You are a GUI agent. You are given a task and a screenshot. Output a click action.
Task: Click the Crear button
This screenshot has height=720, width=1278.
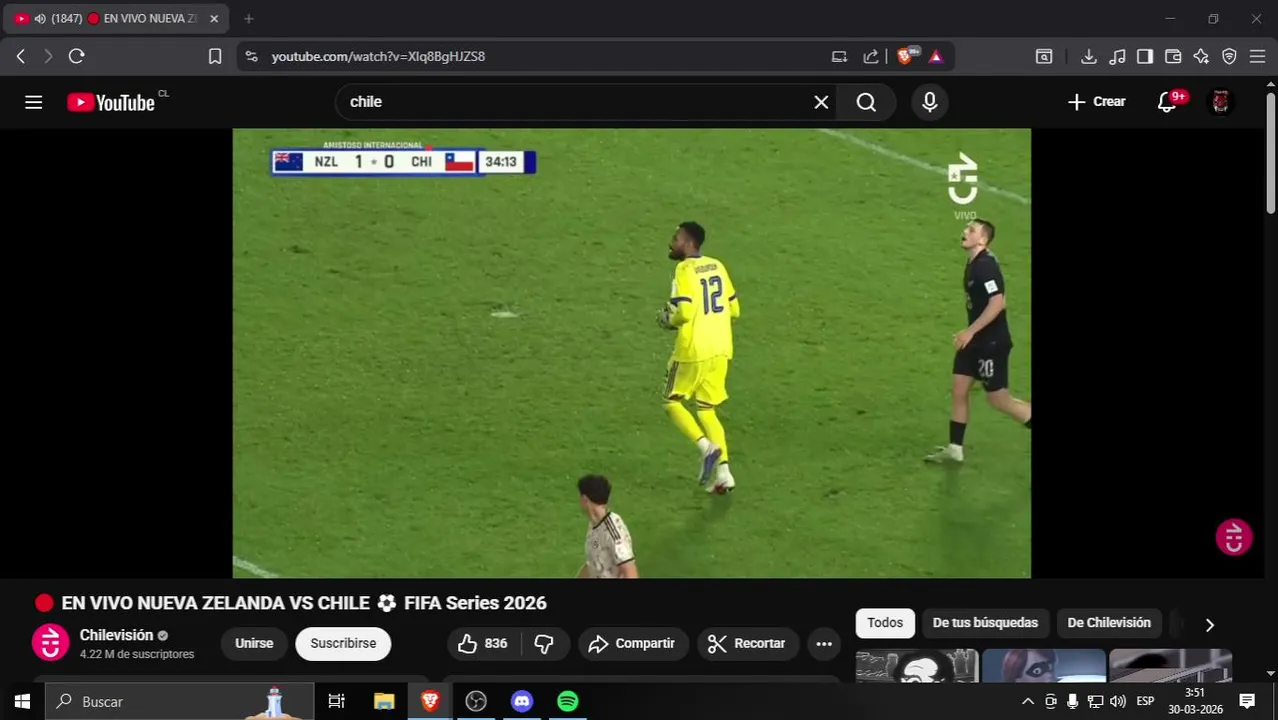(1097, 102)
